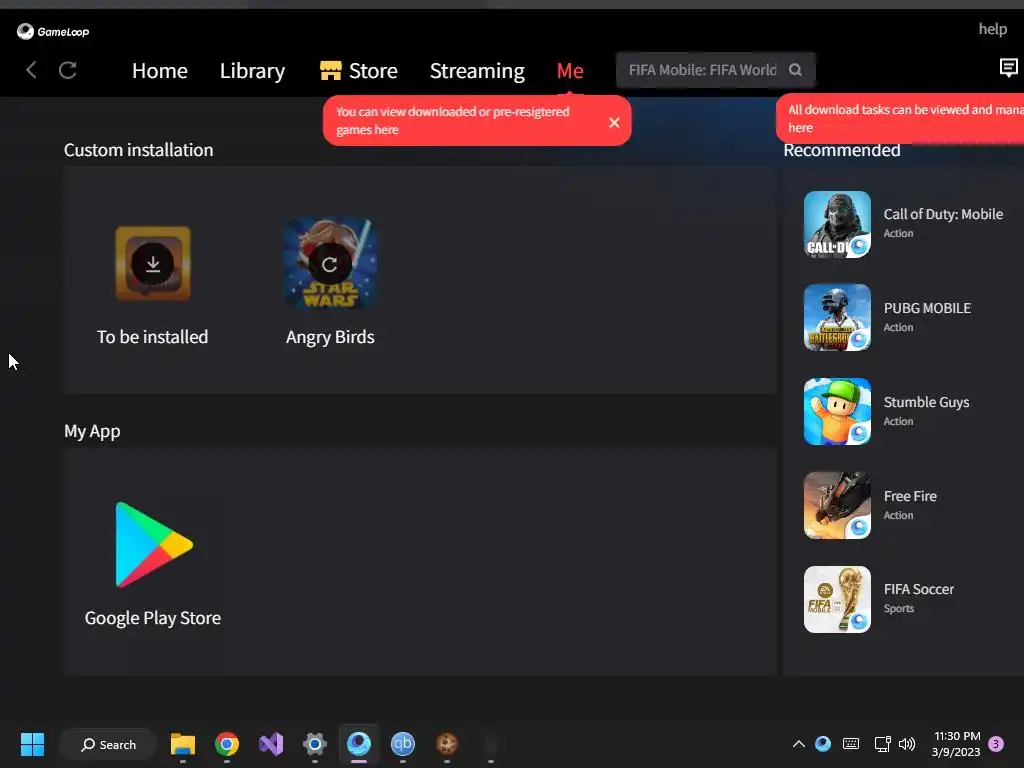Open the notification count badge
The height and width of the screenshot is (768, 1024).
coord(996,744)
